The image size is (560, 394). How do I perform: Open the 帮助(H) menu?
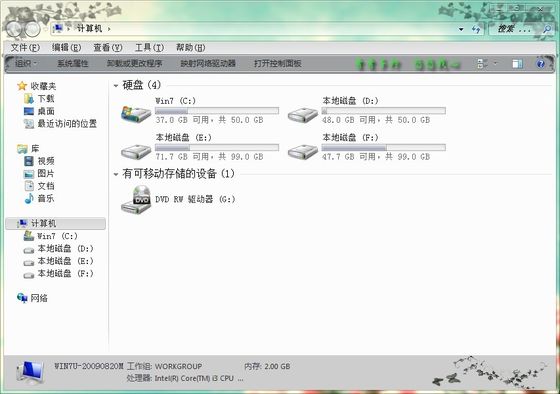click(x=190, y=48)
